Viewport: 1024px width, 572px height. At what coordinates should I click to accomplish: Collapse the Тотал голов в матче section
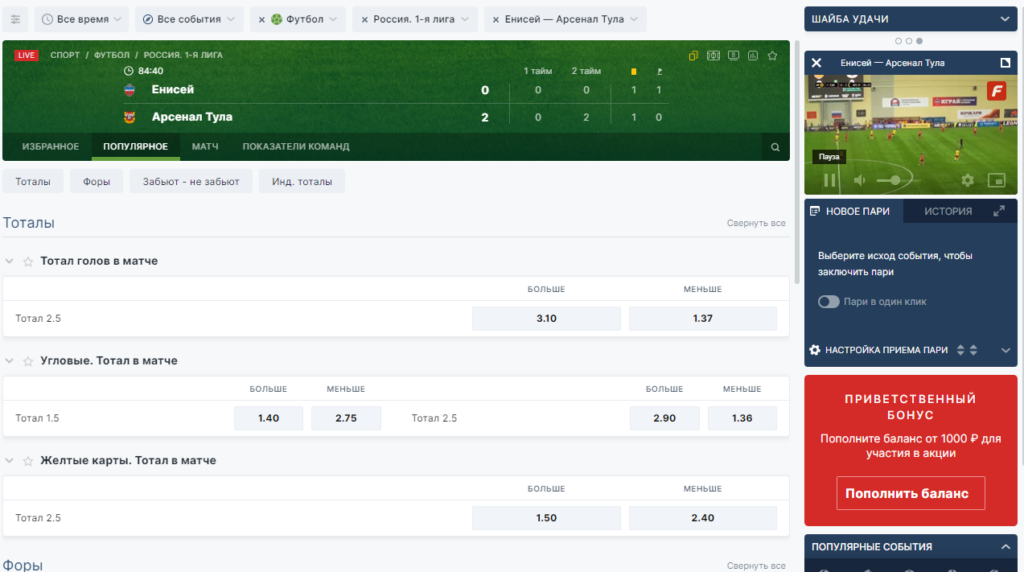[9, 261]
